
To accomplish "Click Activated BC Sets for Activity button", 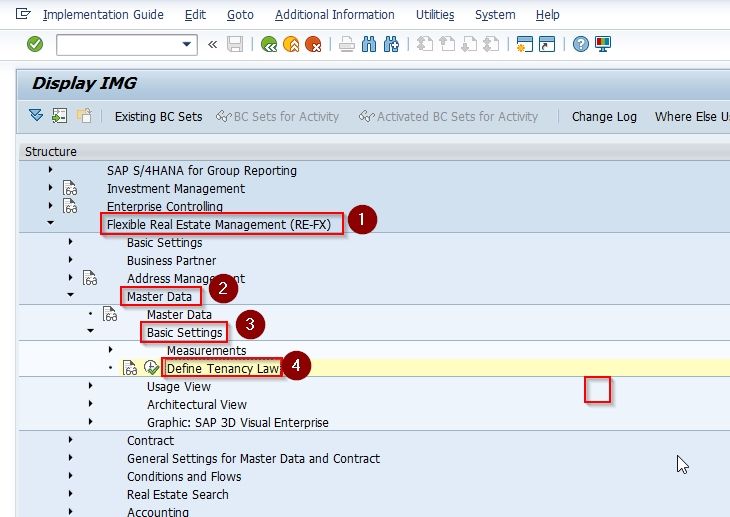I will click(448, 116).
